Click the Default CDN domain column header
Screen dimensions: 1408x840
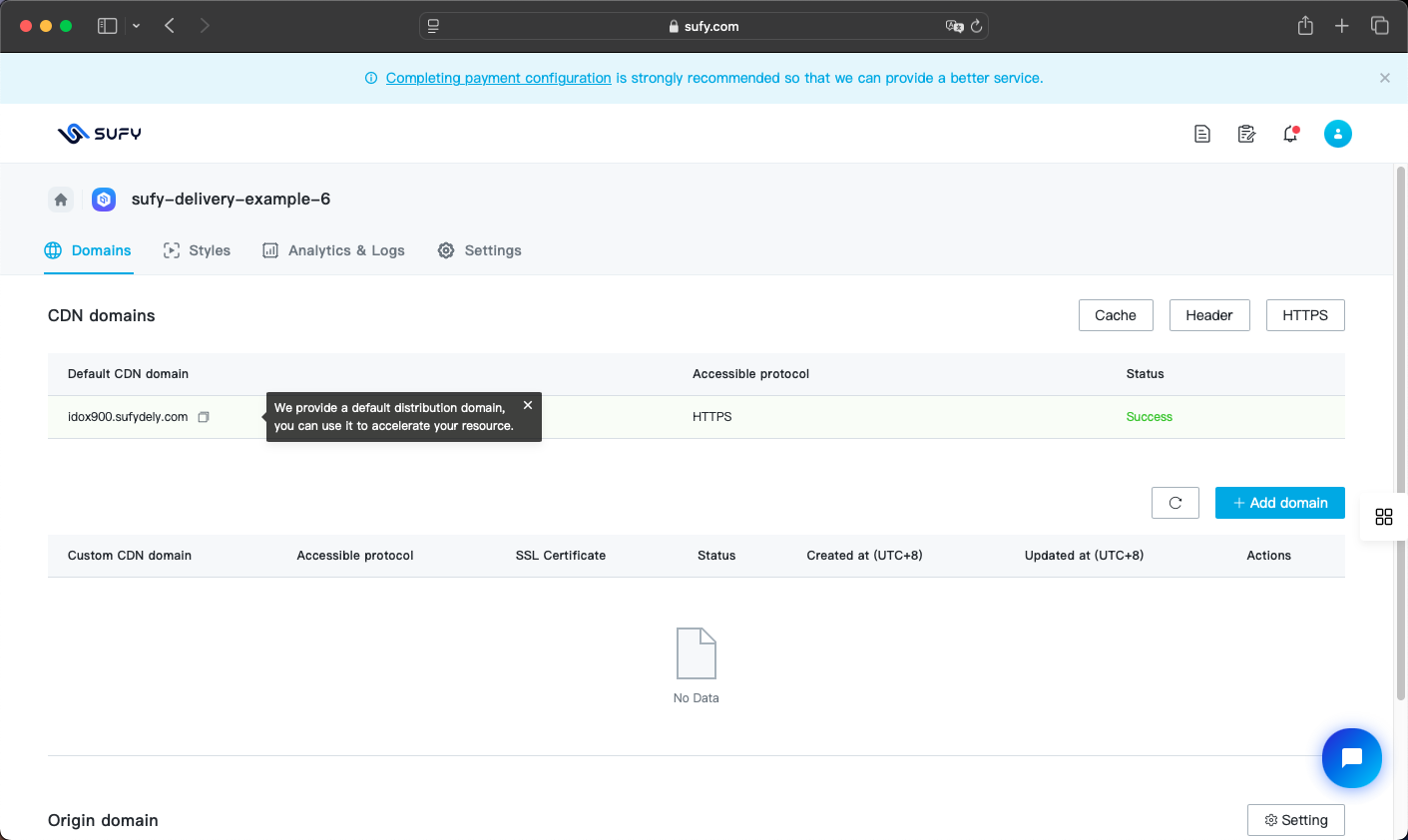click(128, 374)
